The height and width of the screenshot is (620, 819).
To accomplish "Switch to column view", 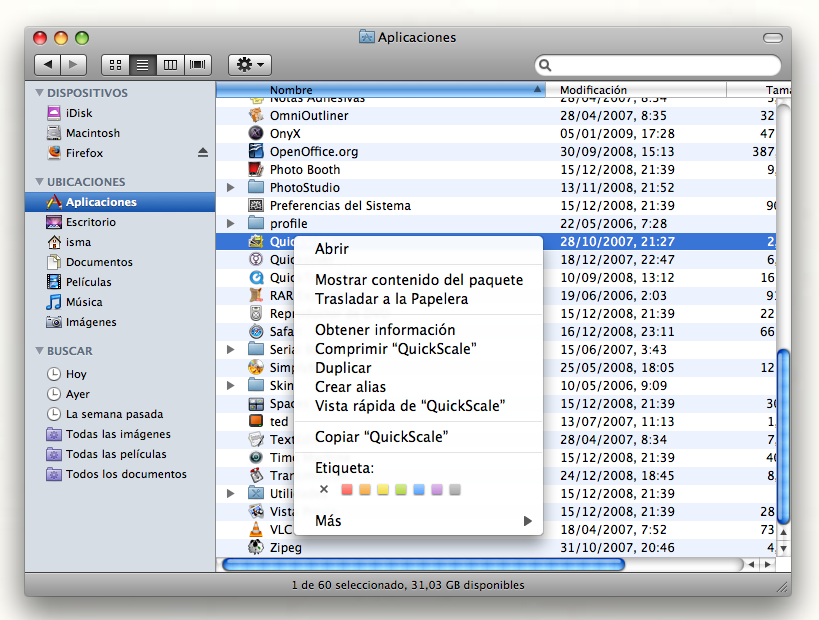I will pyautogui.click(x=170, y=65).
